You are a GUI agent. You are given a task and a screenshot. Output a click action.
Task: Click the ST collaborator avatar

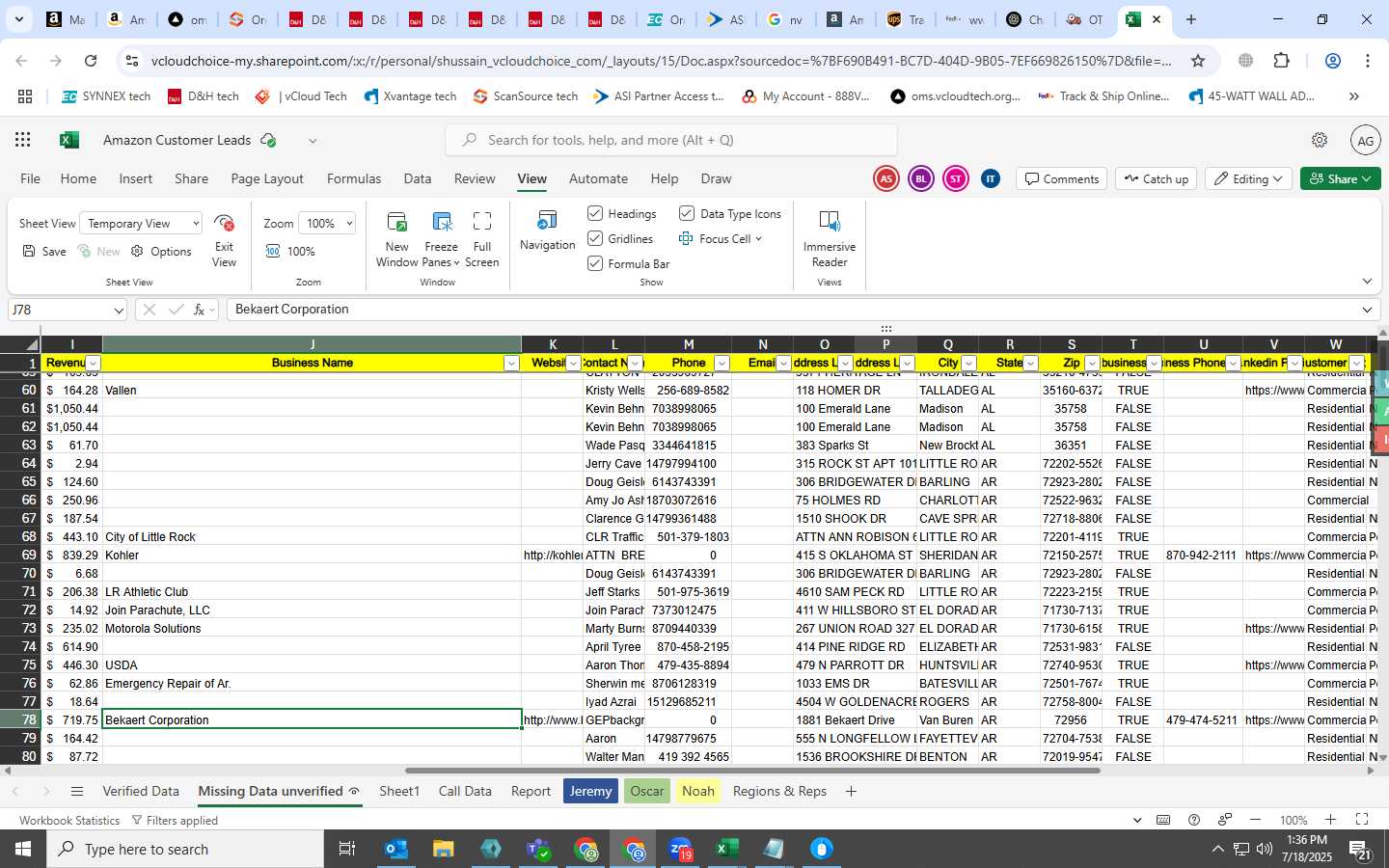pos(956,178)
